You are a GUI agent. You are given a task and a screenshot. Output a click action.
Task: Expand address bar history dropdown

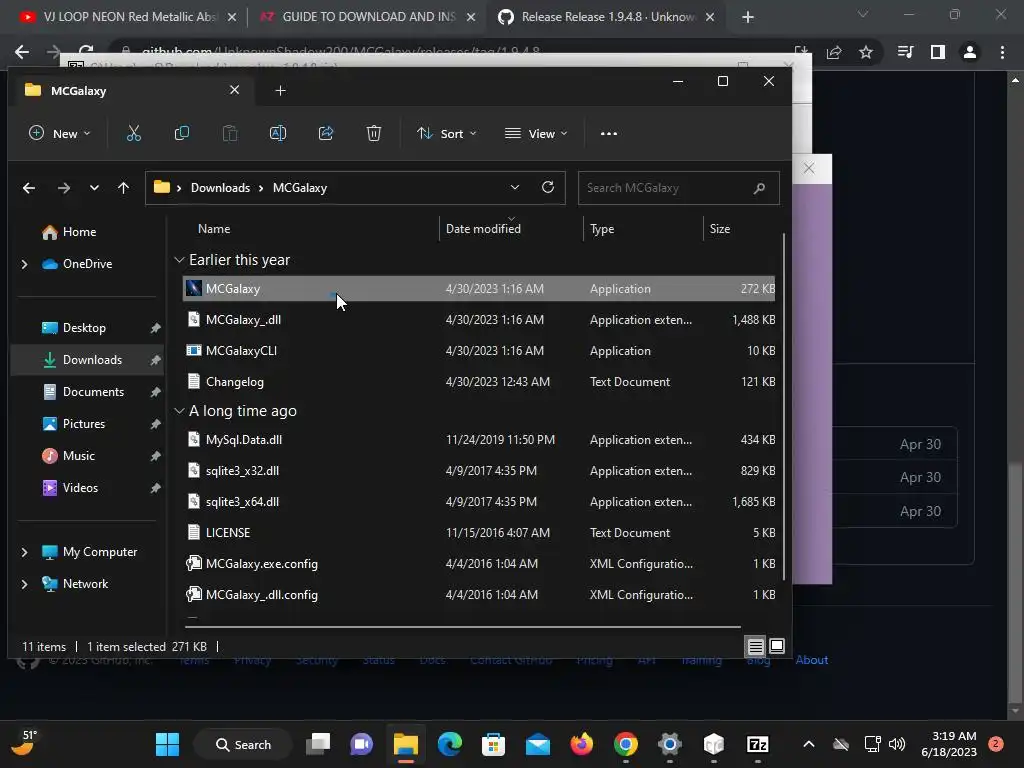tap(515, 187)
